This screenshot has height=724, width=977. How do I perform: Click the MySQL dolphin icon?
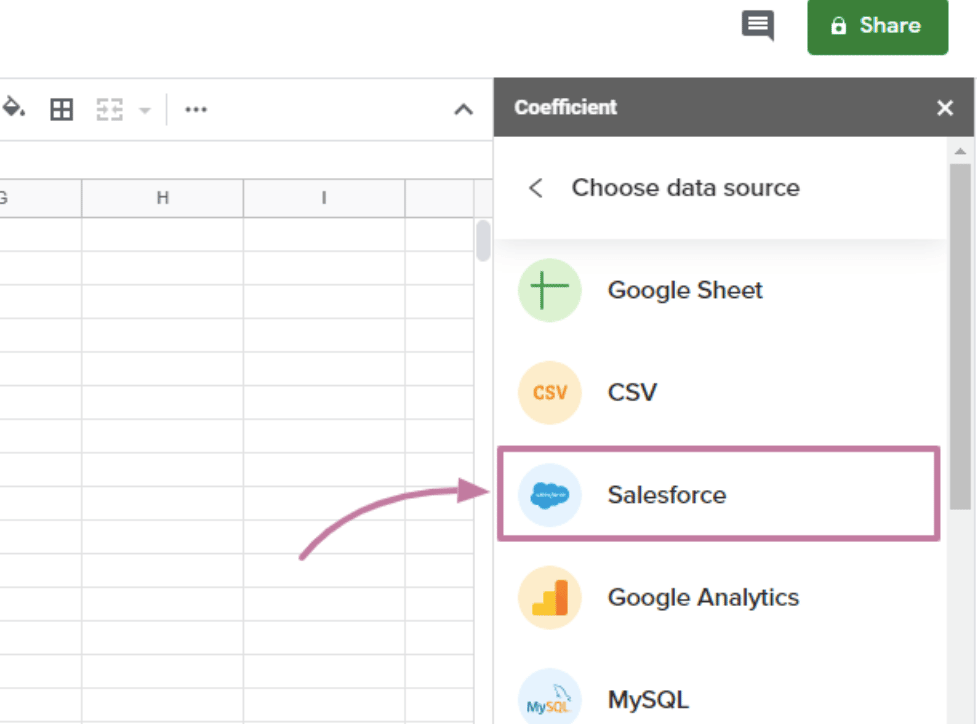tap(550, 698)
